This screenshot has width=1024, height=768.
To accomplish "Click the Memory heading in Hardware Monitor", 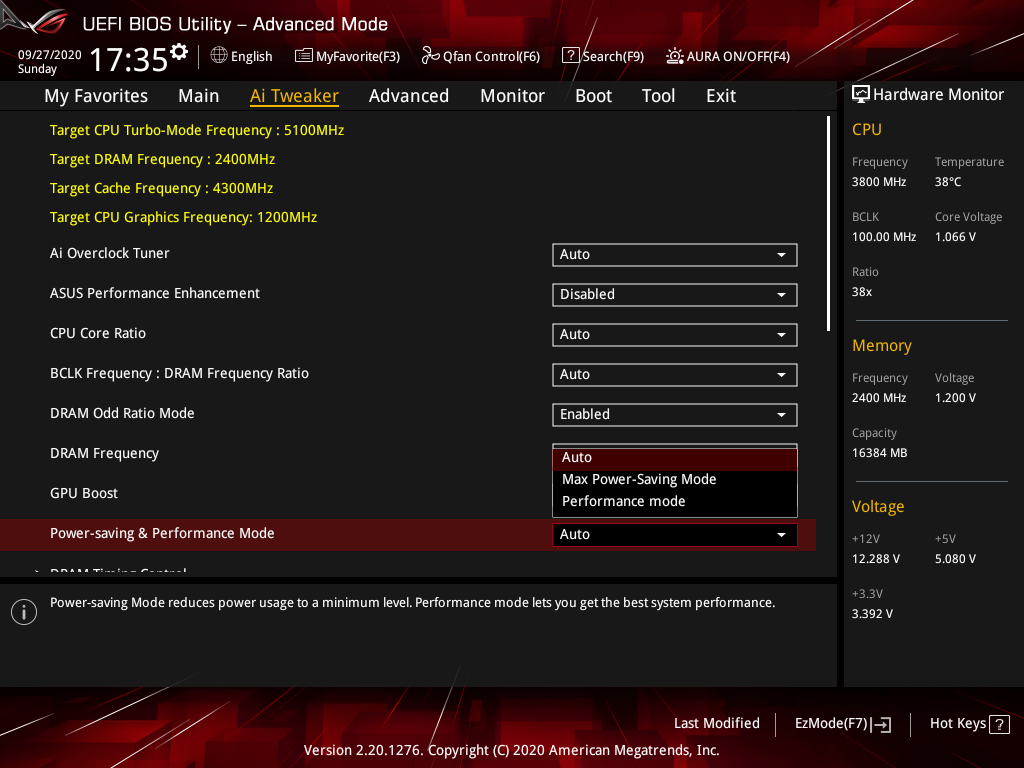I will 882,345.
